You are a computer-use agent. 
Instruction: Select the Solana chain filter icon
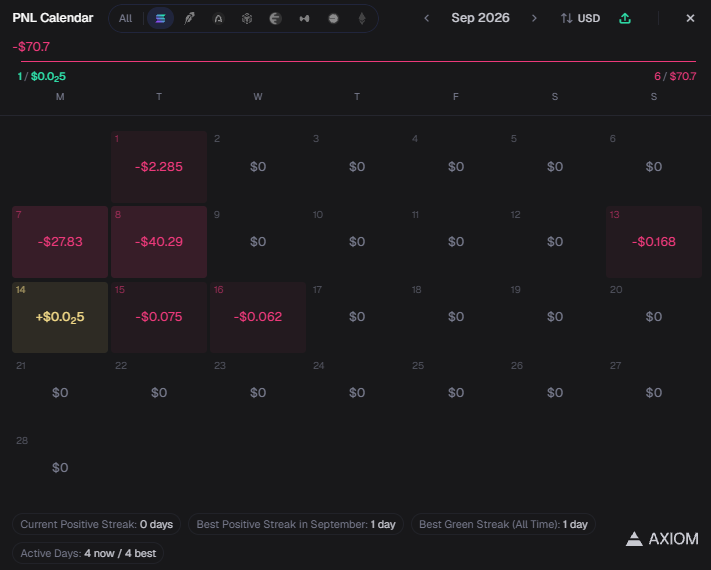pyautogui.click(x=161, y=19)
